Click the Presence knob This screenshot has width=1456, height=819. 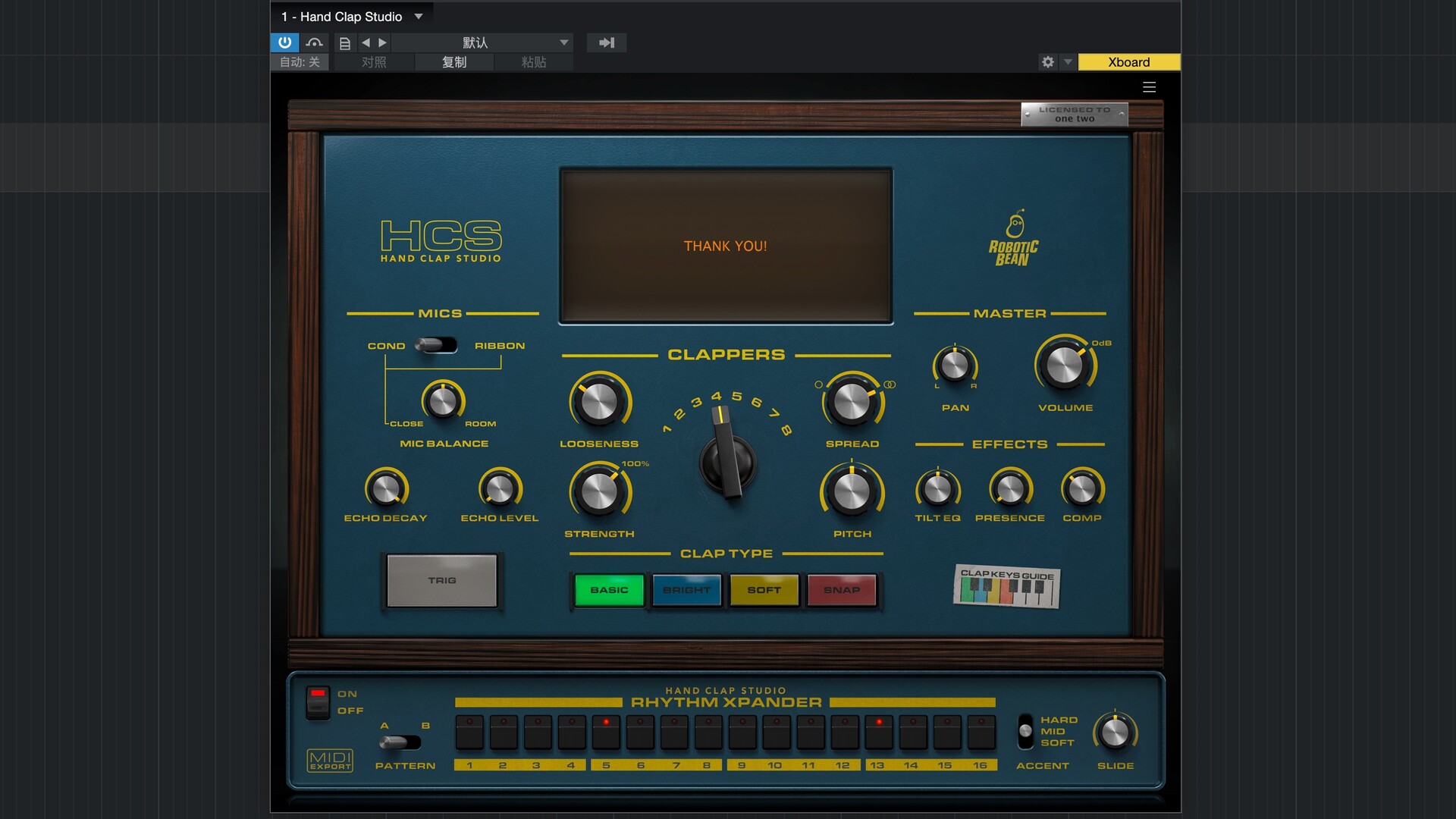(x=1010, y=489)
